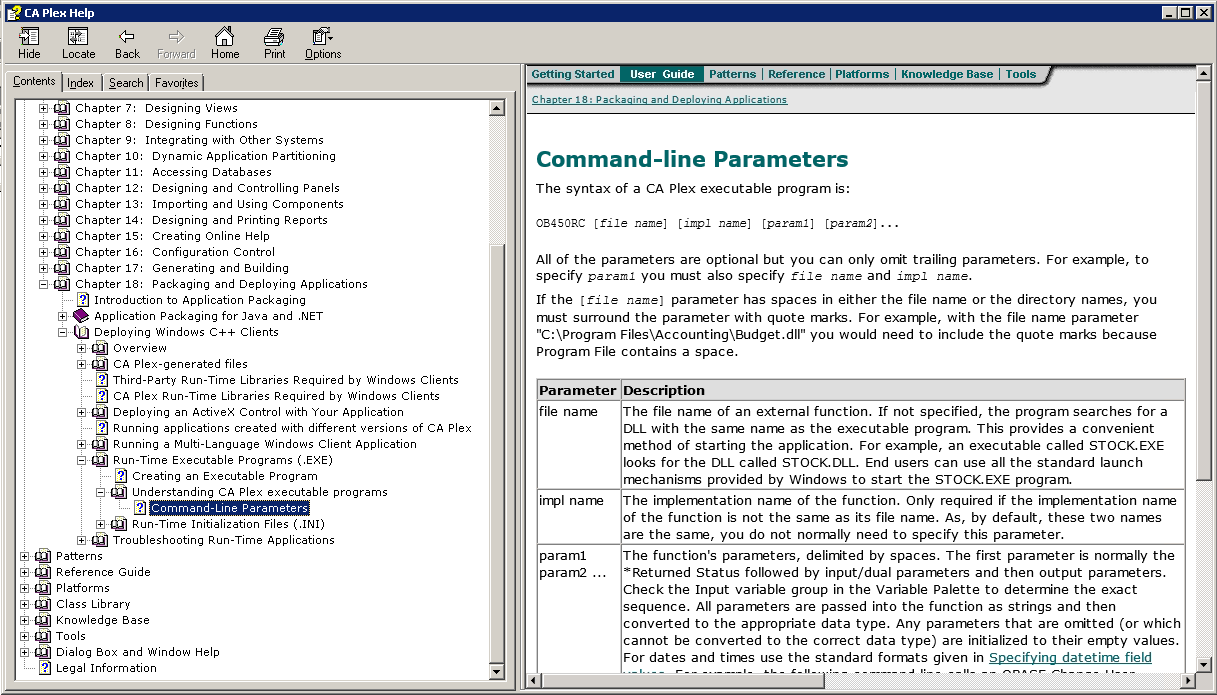The height and width of the screenshot is (695, 1217).
Task: Click content pane horizontal scroll-right arrow
Action: (x=1188, y=681)
